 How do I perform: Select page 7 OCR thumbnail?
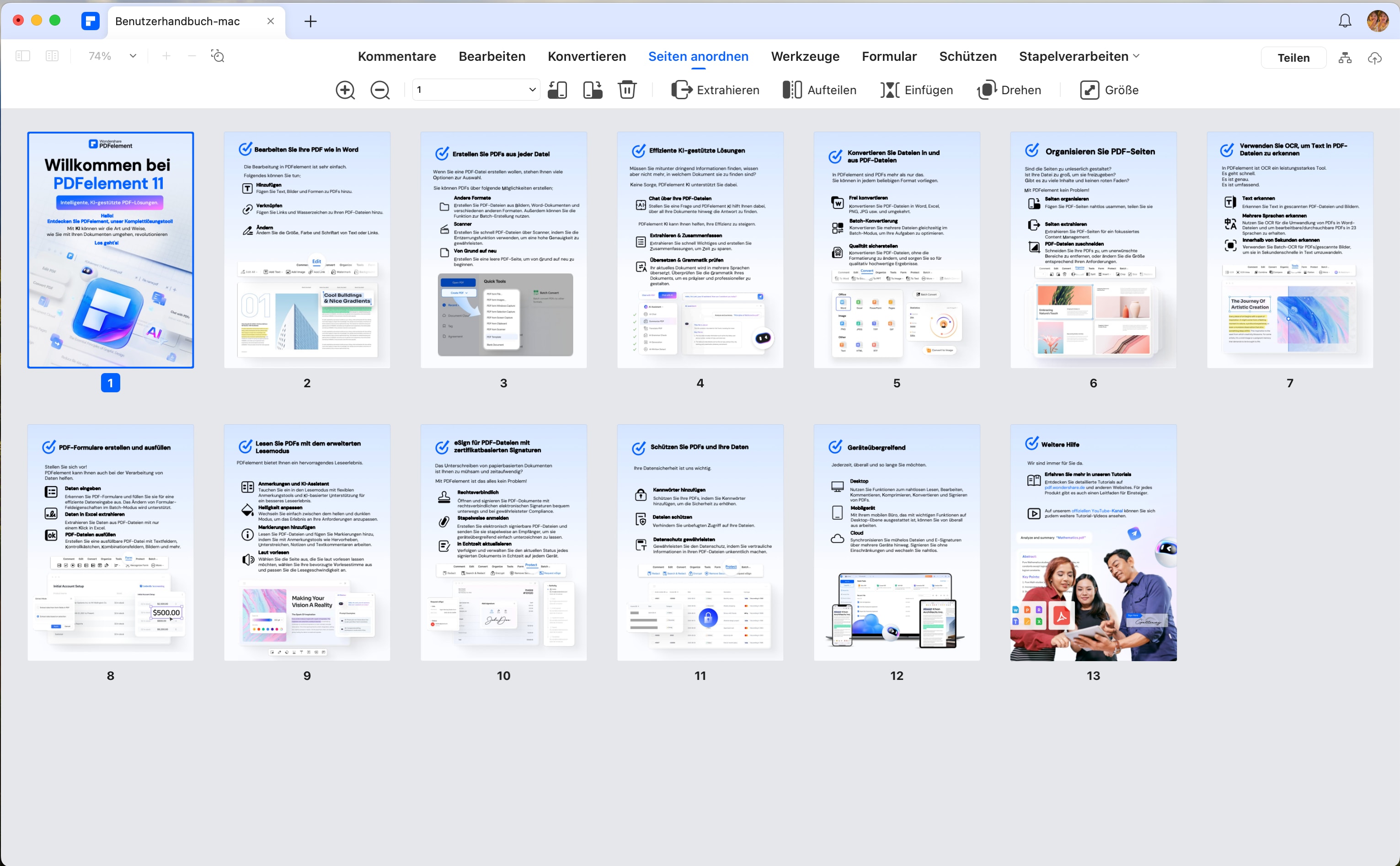[x=1289, y=250]
